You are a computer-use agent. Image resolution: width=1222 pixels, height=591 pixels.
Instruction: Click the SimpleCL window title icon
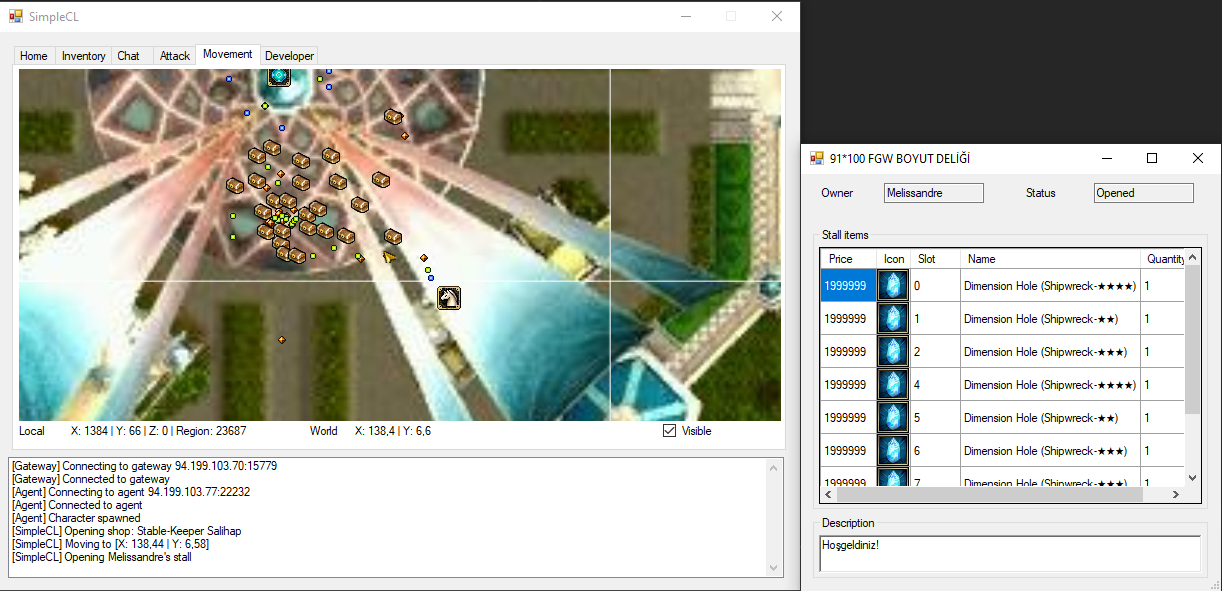[x=16, y=16]
